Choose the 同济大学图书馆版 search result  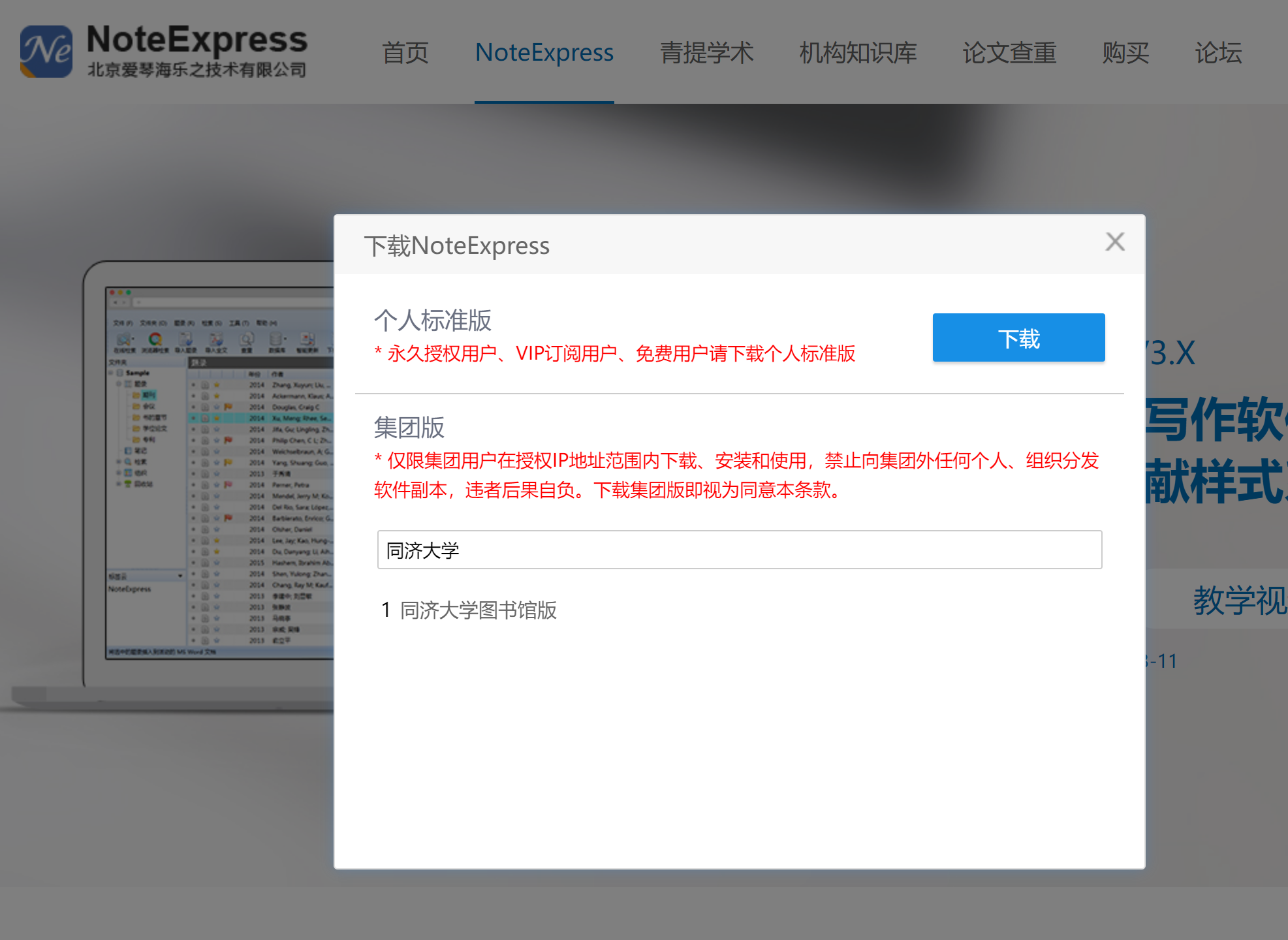coord(478,610)
